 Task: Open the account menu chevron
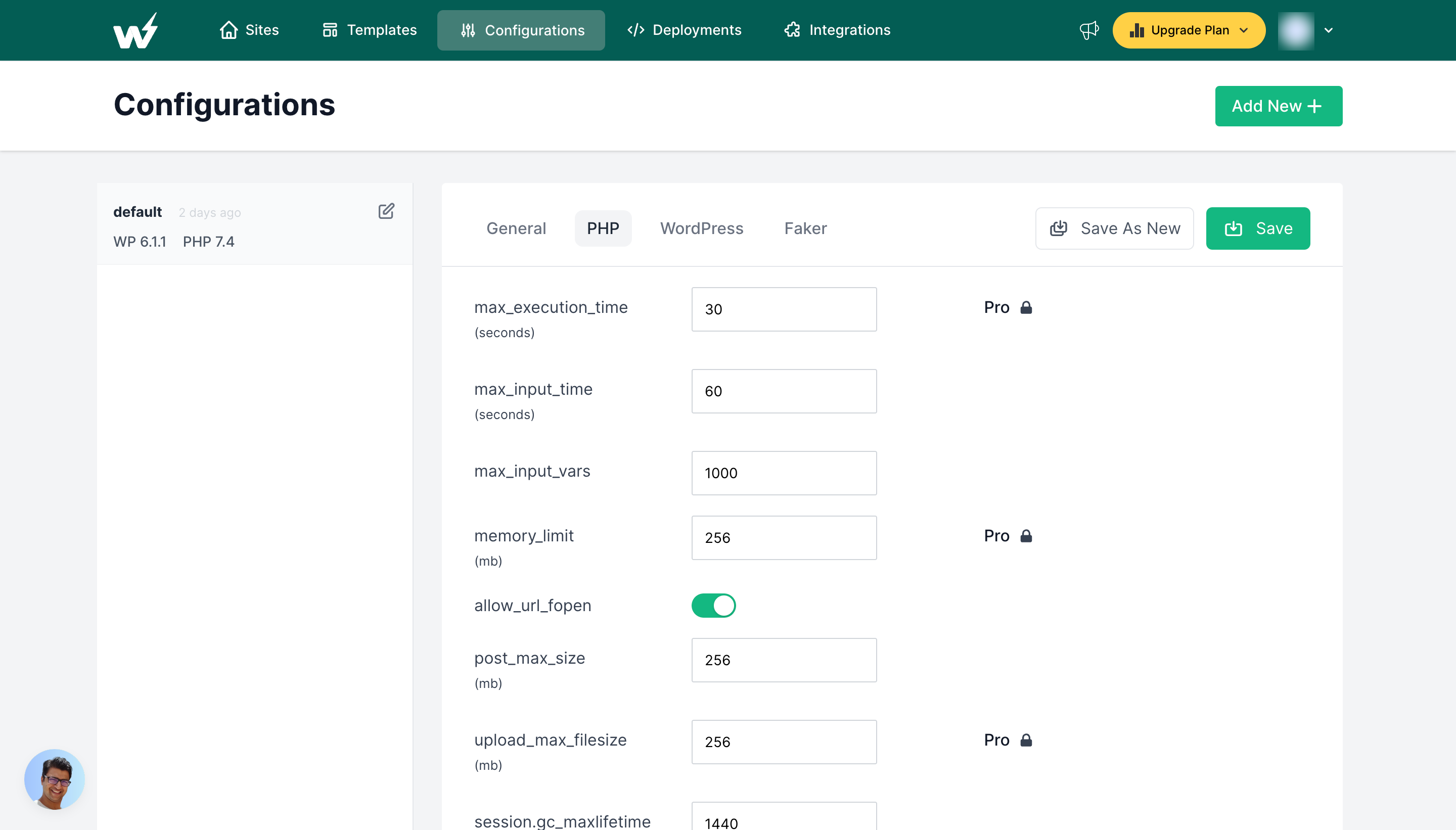click(1328, 31)
